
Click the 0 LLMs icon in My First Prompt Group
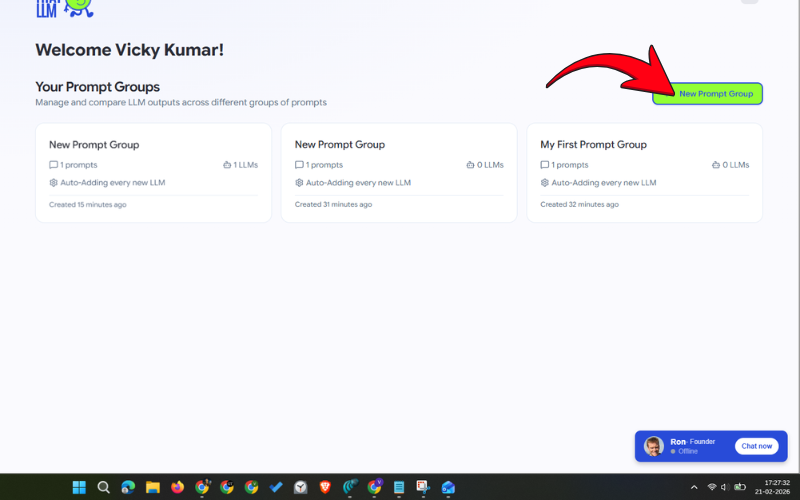coord(716,165)
